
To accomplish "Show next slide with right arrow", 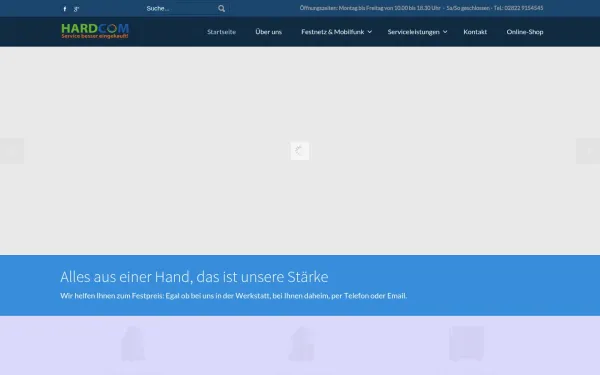I will pyautogui.click(x=588, y=151).
